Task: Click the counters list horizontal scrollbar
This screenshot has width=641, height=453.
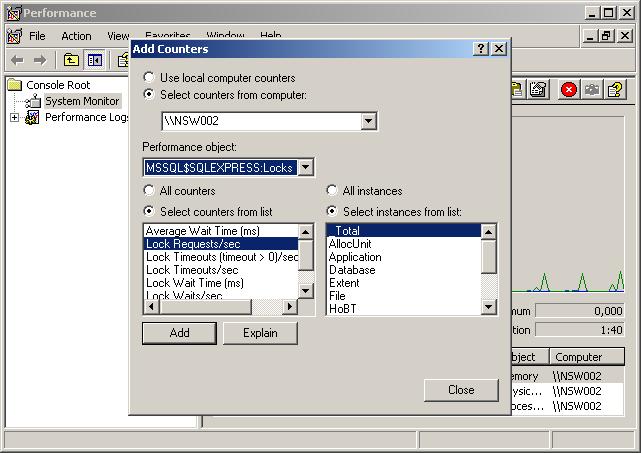Action: pos(220,307)
